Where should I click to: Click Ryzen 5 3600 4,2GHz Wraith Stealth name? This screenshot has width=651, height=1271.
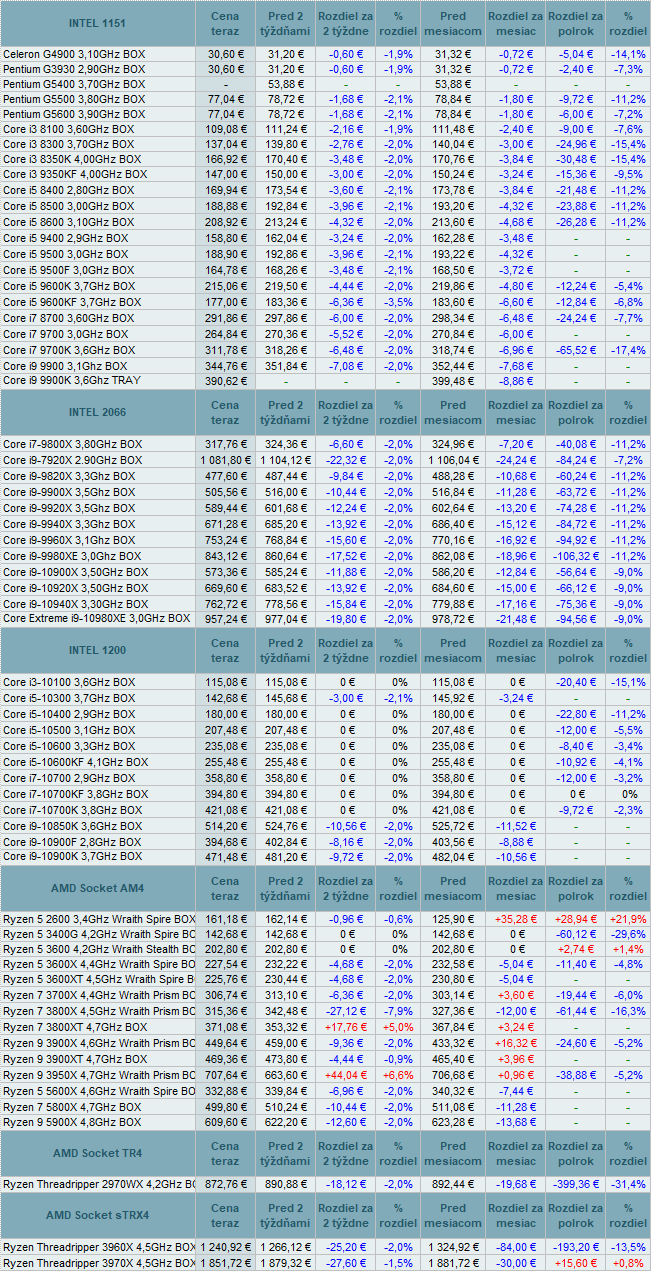(99, 951)
